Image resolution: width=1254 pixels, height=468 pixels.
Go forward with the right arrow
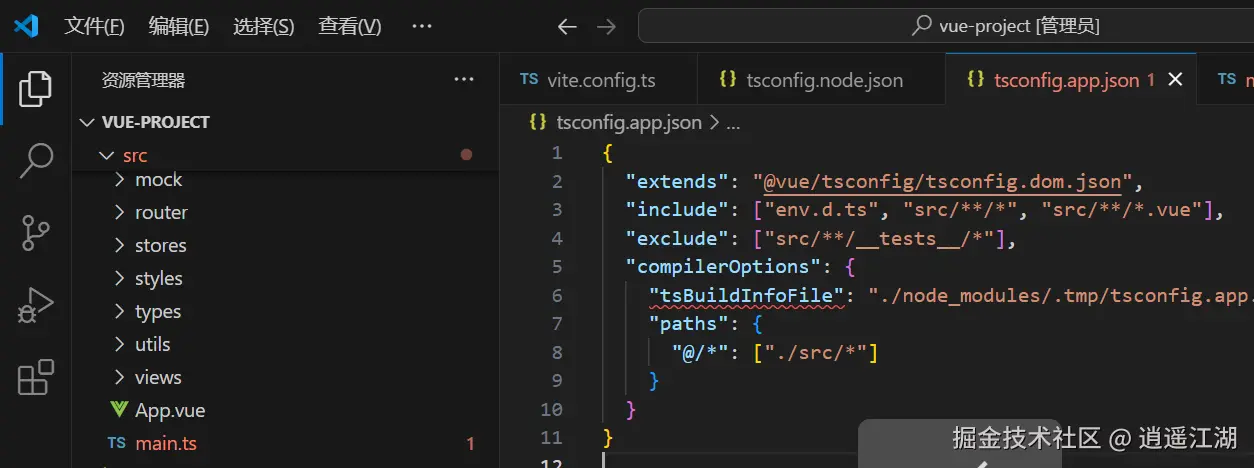point(606,27)
